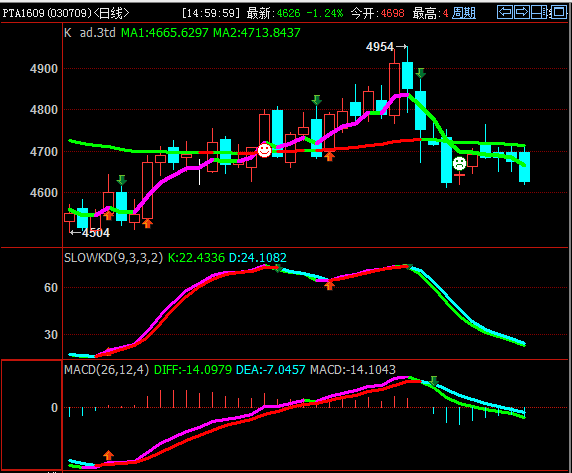Image resolution: width=572 pixels, height=473 pixels.
Task: Click the green down arrow near 4954 peak
Action: point(420,73)
